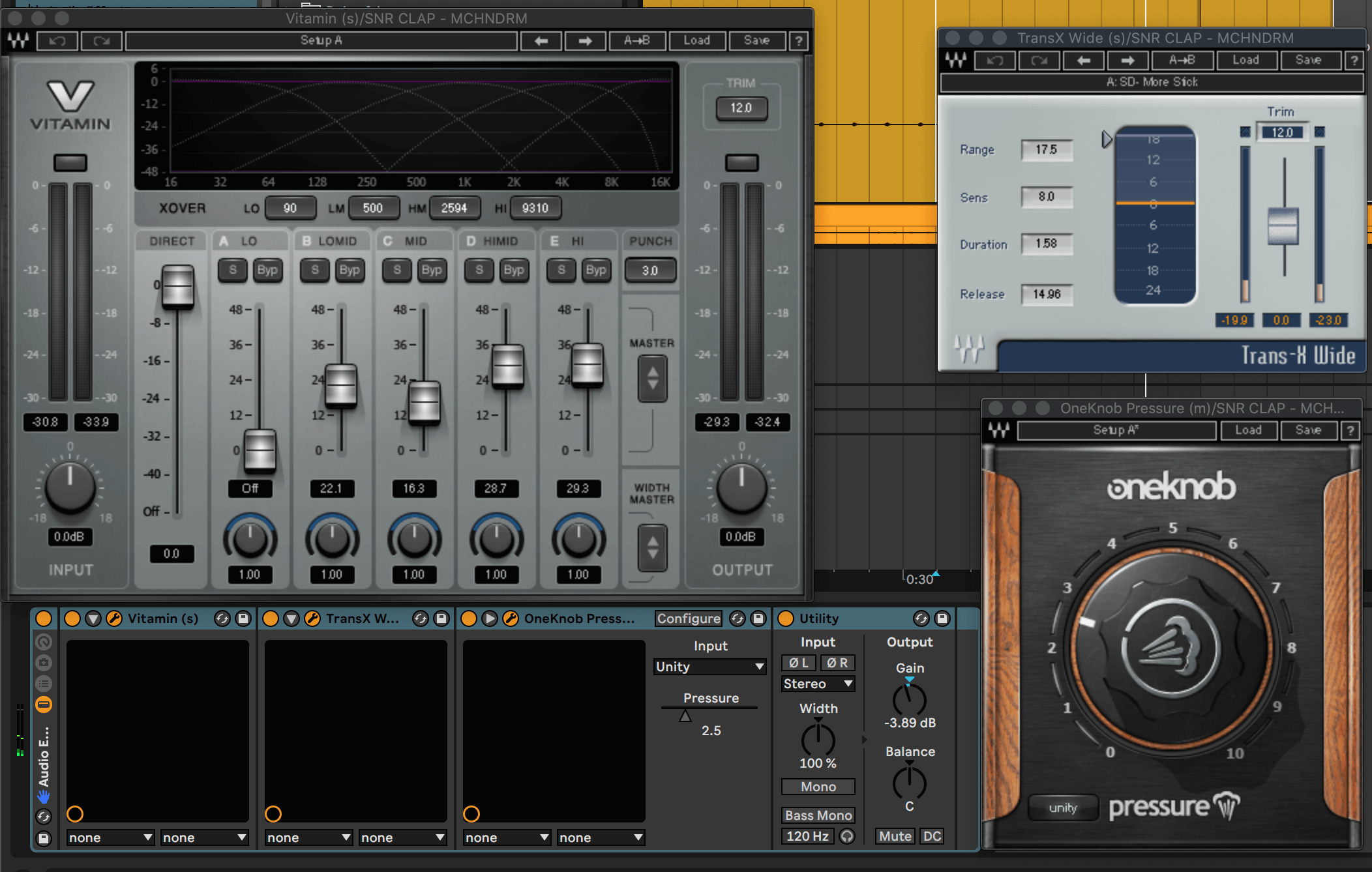Click A→B copy in Vitamin toolbar

tap(636, 40)
